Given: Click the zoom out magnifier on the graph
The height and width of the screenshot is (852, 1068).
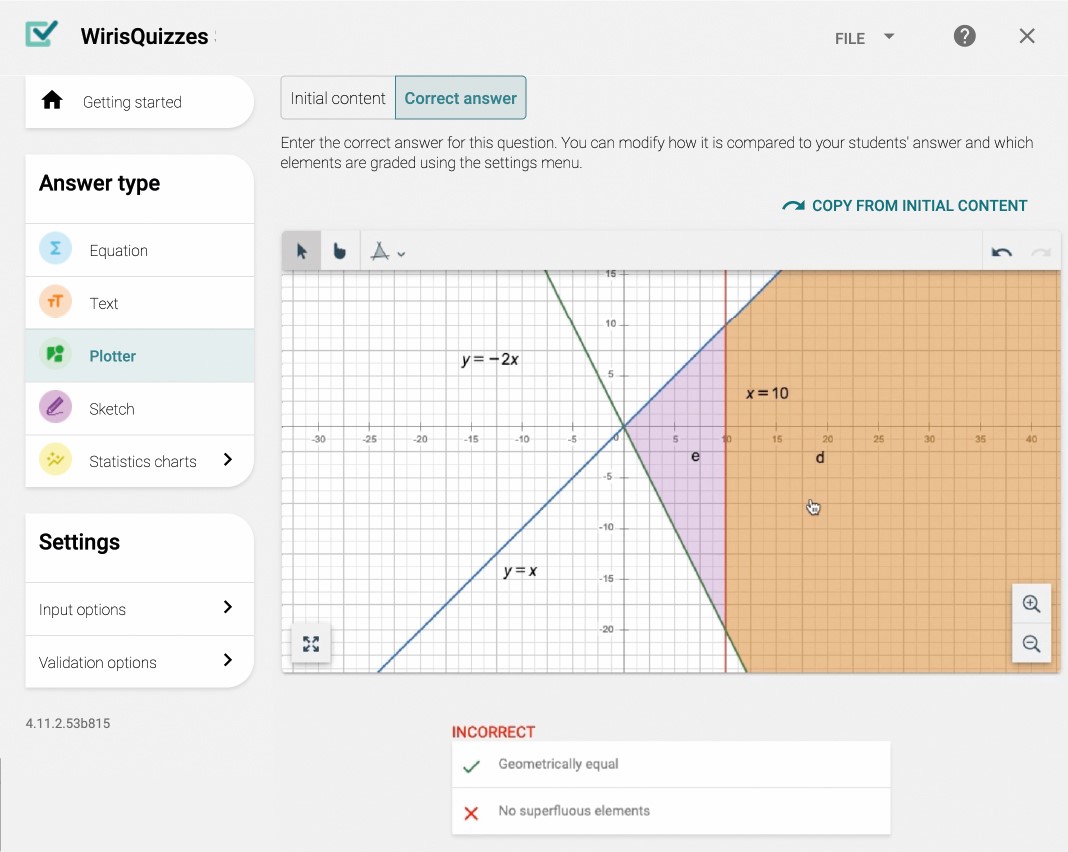Looking at the screenshot, I should pyautogui.click(x=1031, y=644).
